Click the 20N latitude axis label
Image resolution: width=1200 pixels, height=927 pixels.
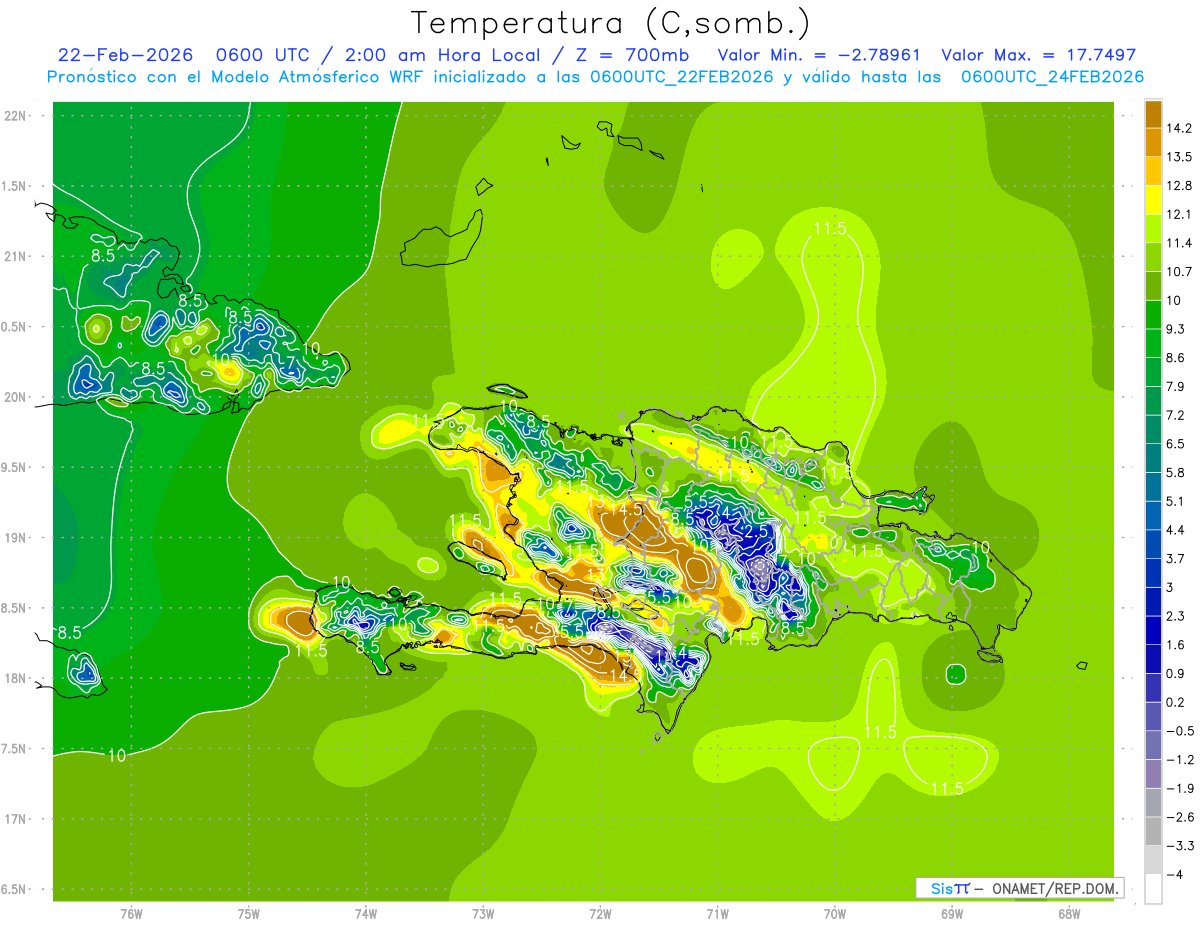click(x=15, y=397)
